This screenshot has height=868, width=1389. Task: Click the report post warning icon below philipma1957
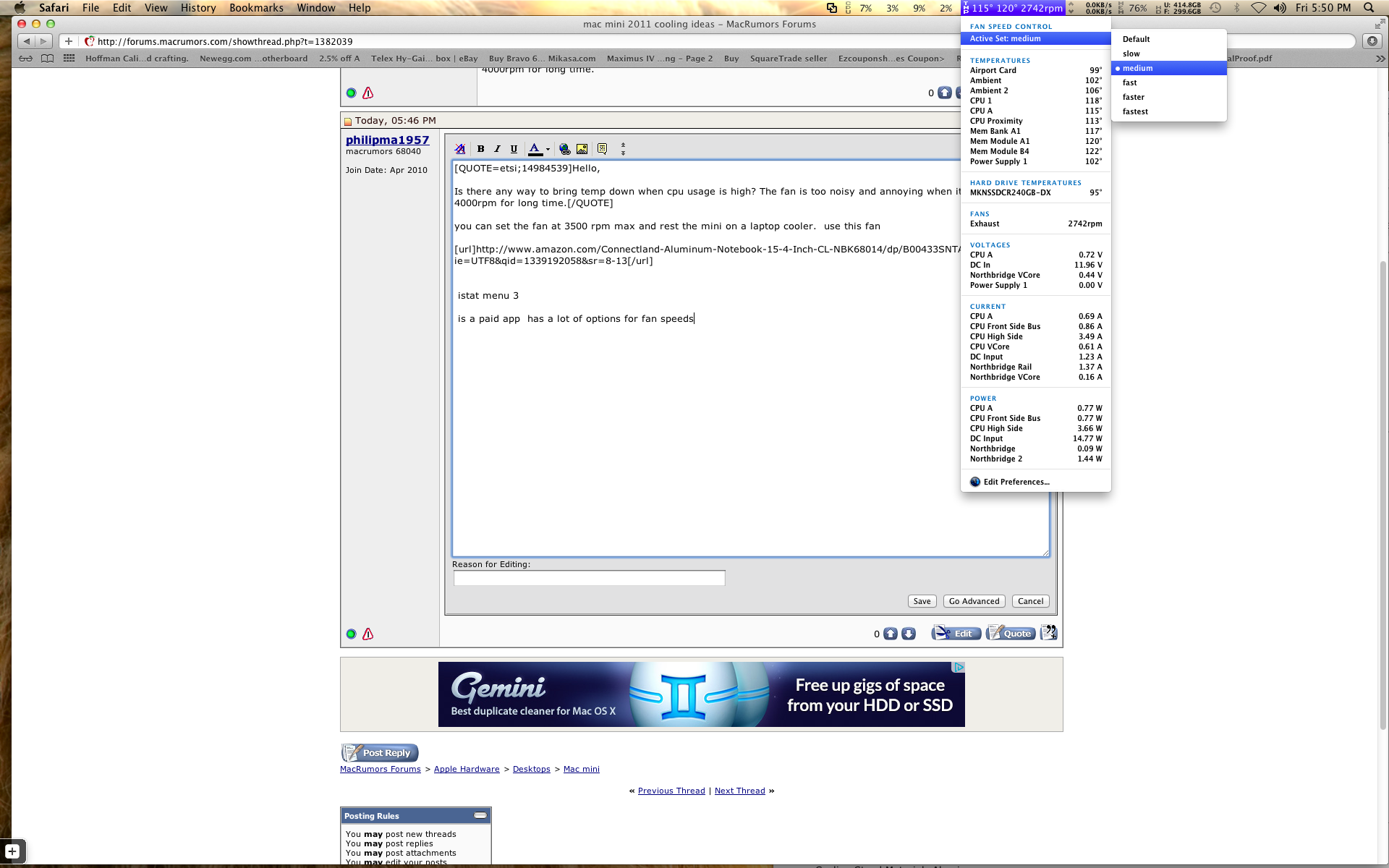(368, 634)
